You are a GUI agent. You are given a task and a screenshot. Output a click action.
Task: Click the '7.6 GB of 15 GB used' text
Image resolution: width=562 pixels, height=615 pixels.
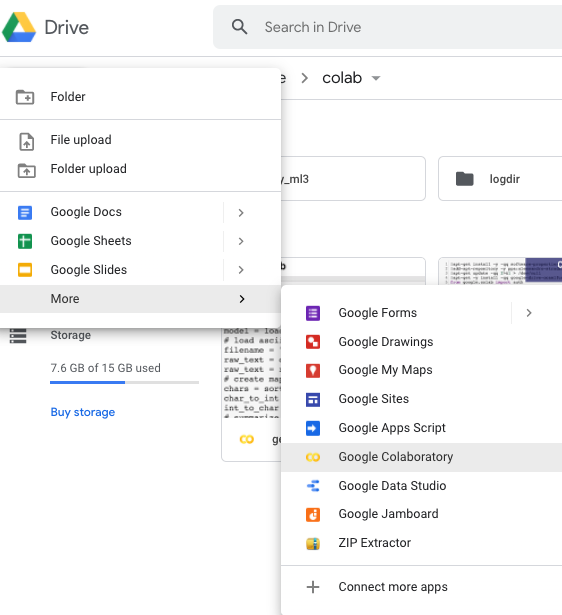105,368
